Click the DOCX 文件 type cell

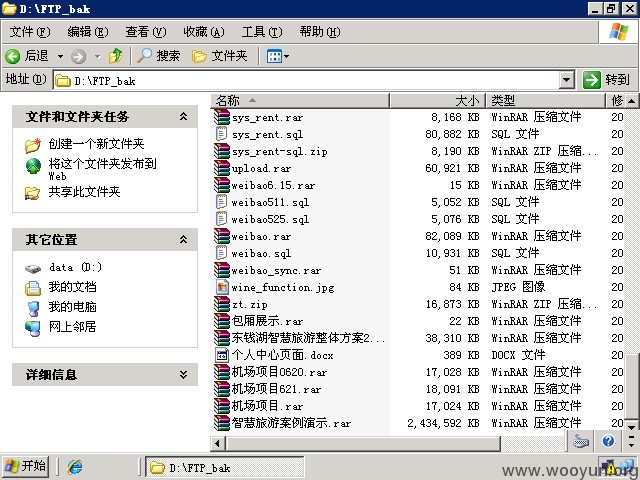[x=518, y=355]
